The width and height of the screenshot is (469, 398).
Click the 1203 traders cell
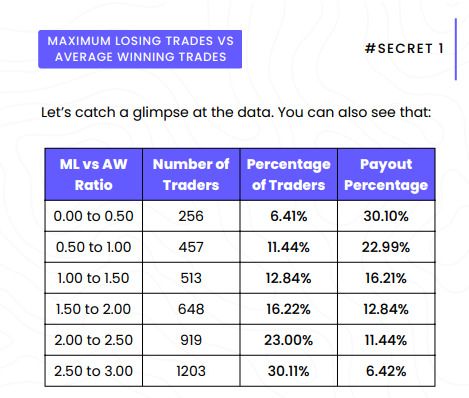click(x=191, y=371)
